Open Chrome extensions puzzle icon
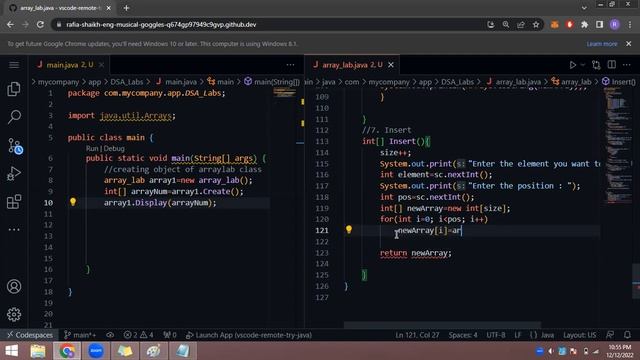Screen dimensions: 640x360 (584, 24)
